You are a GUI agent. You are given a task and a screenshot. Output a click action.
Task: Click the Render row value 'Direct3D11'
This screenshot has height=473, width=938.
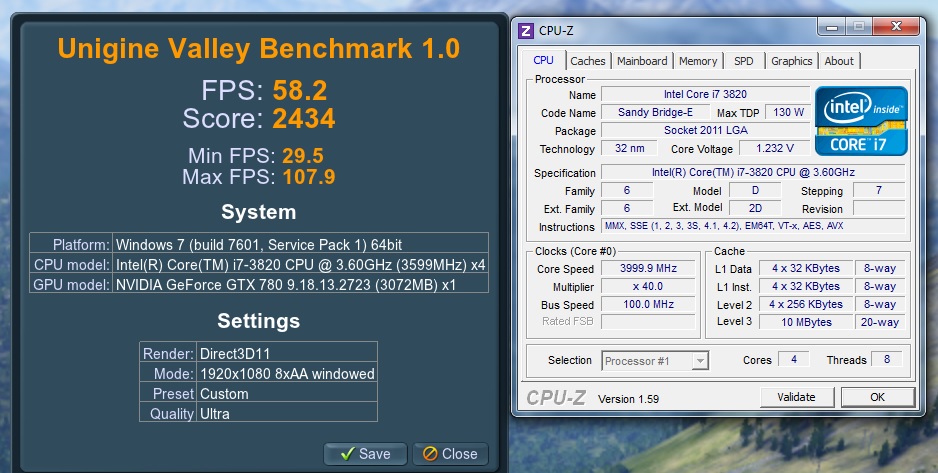click(234, 353)
